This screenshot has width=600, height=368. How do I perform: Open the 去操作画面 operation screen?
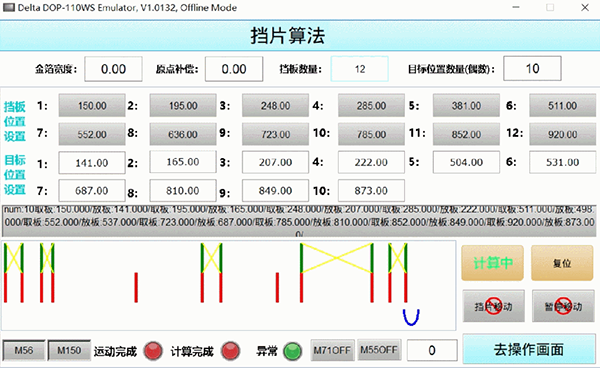[529, 349]
